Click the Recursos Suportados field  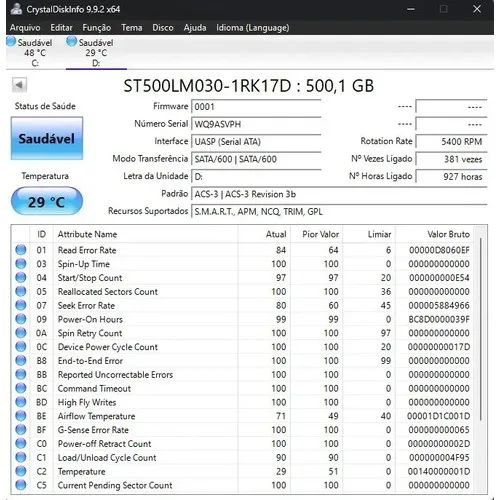339,212
